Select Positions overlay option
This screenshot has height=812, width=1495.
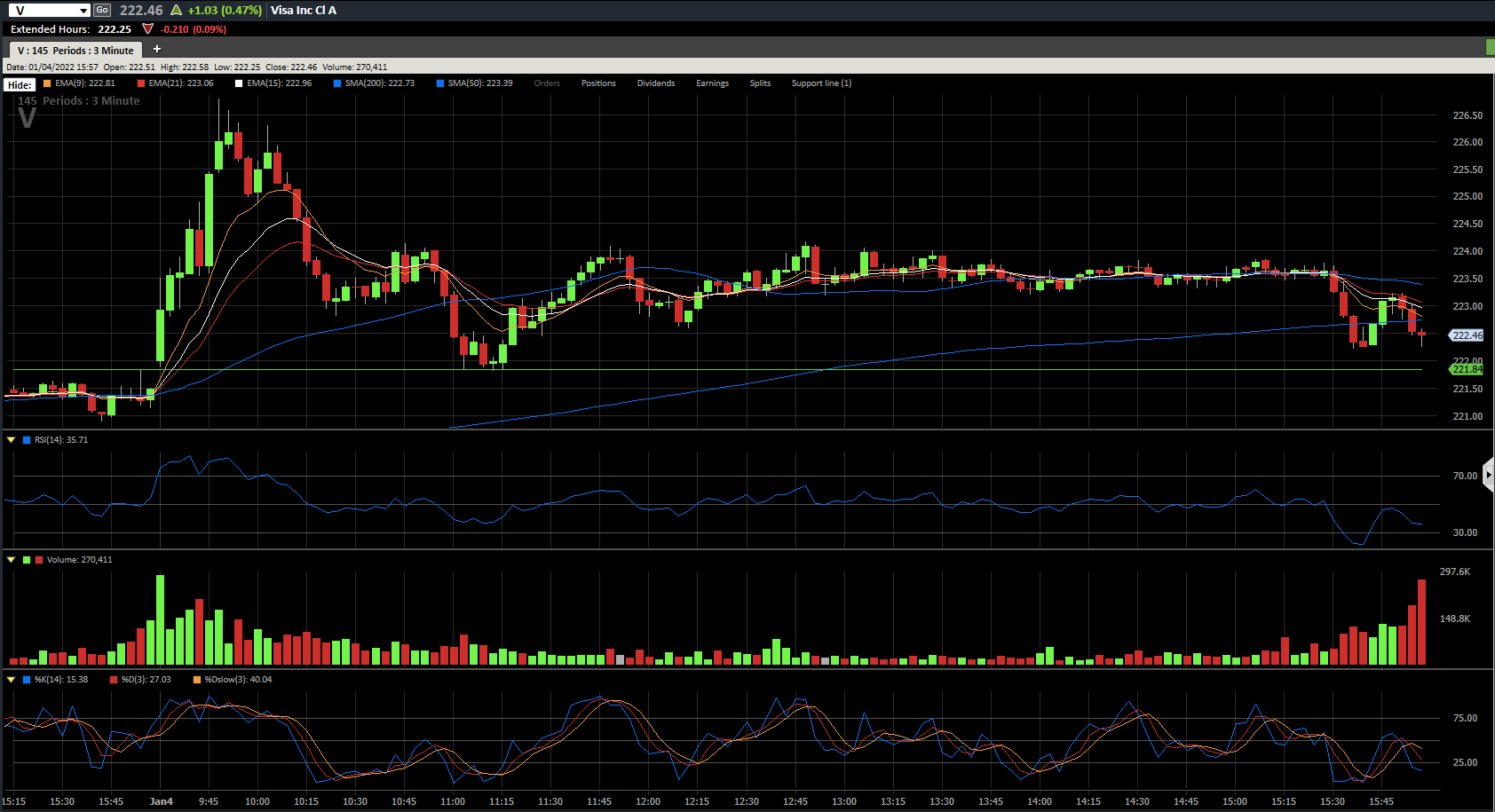[598, 83]
